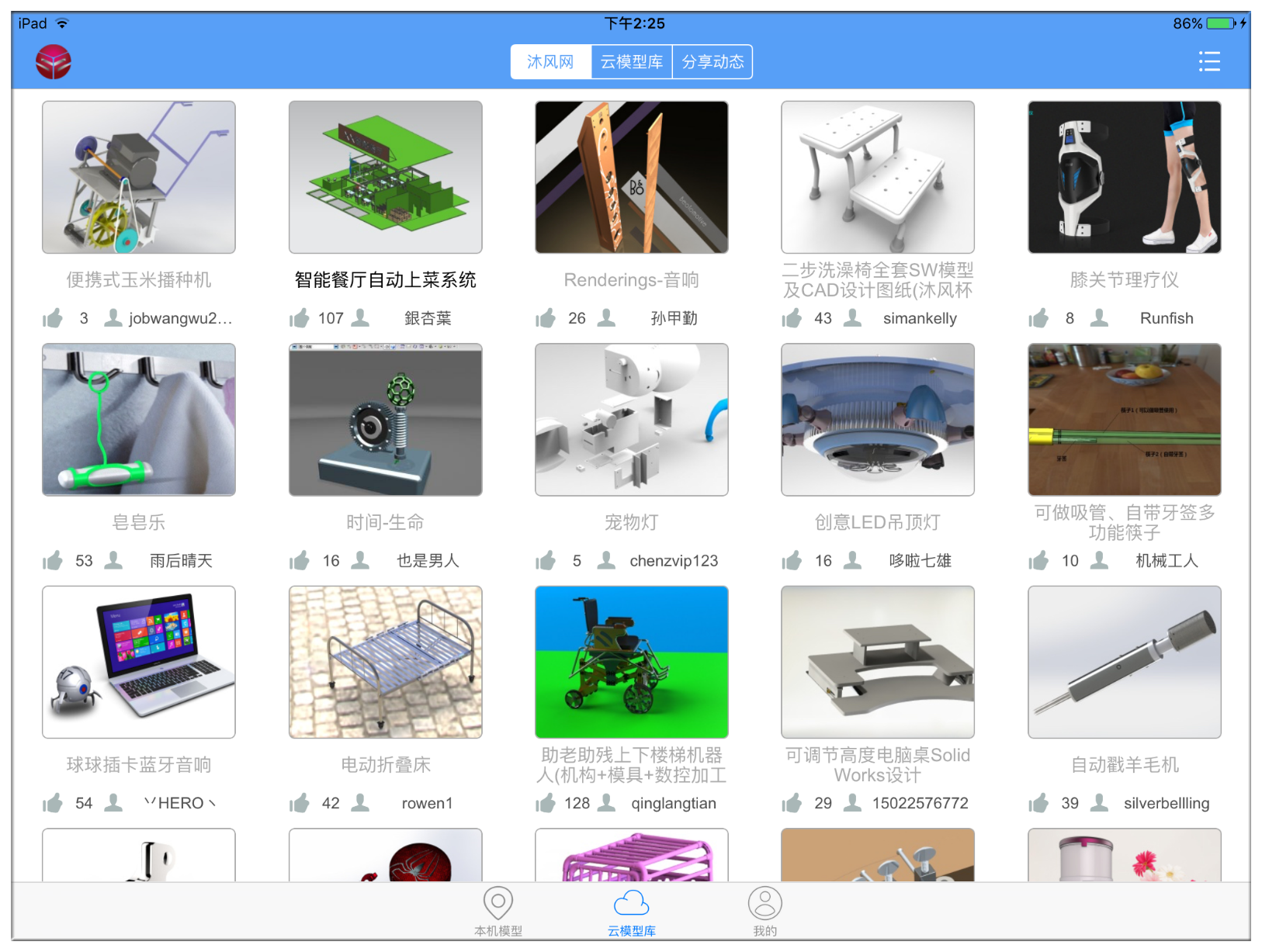
Task: Open the chopsticks on table thumbnail
Action: pos(1125,420)
